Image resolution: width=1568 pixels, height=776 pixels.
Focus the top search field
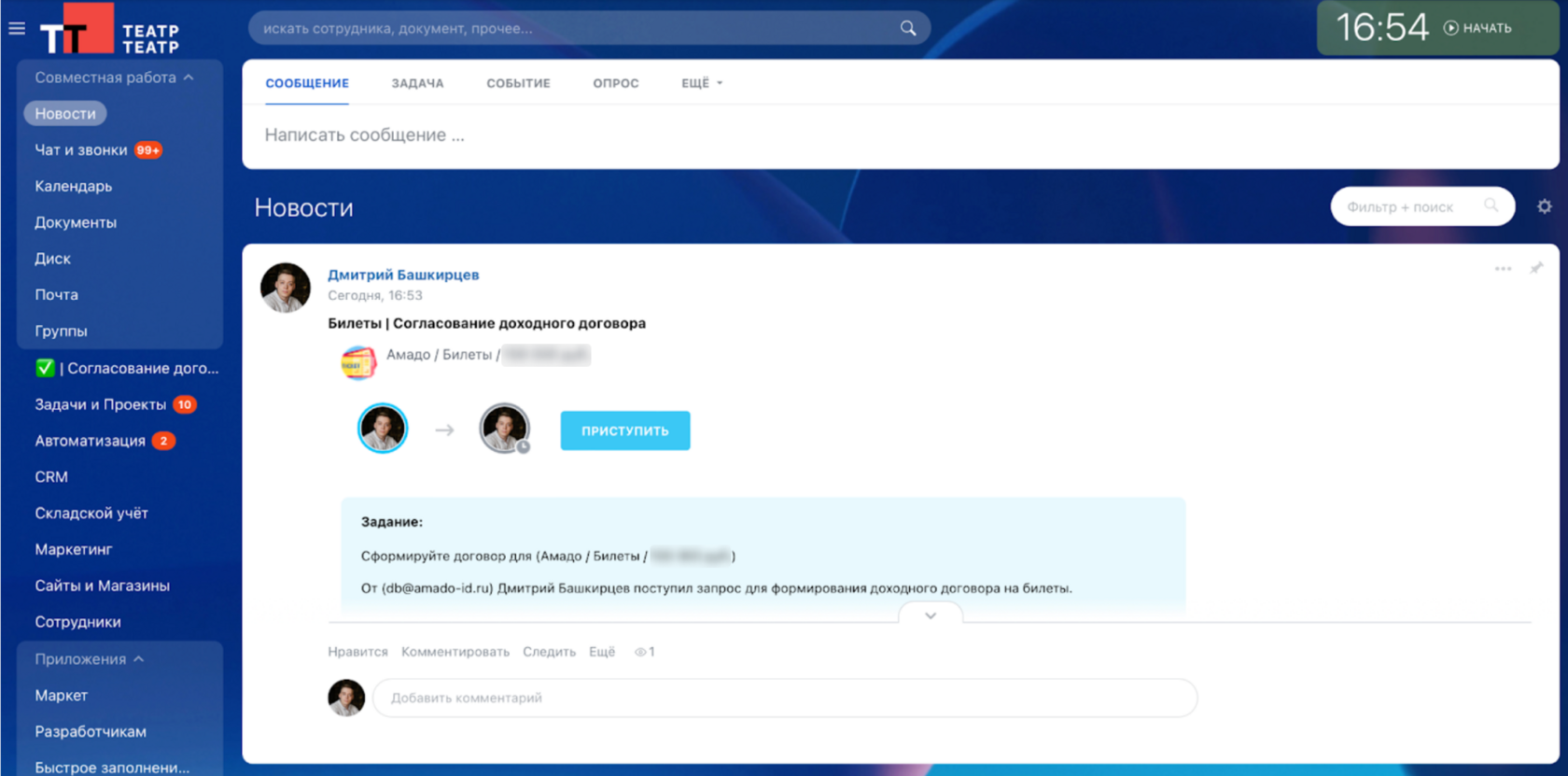pos(589,28)
